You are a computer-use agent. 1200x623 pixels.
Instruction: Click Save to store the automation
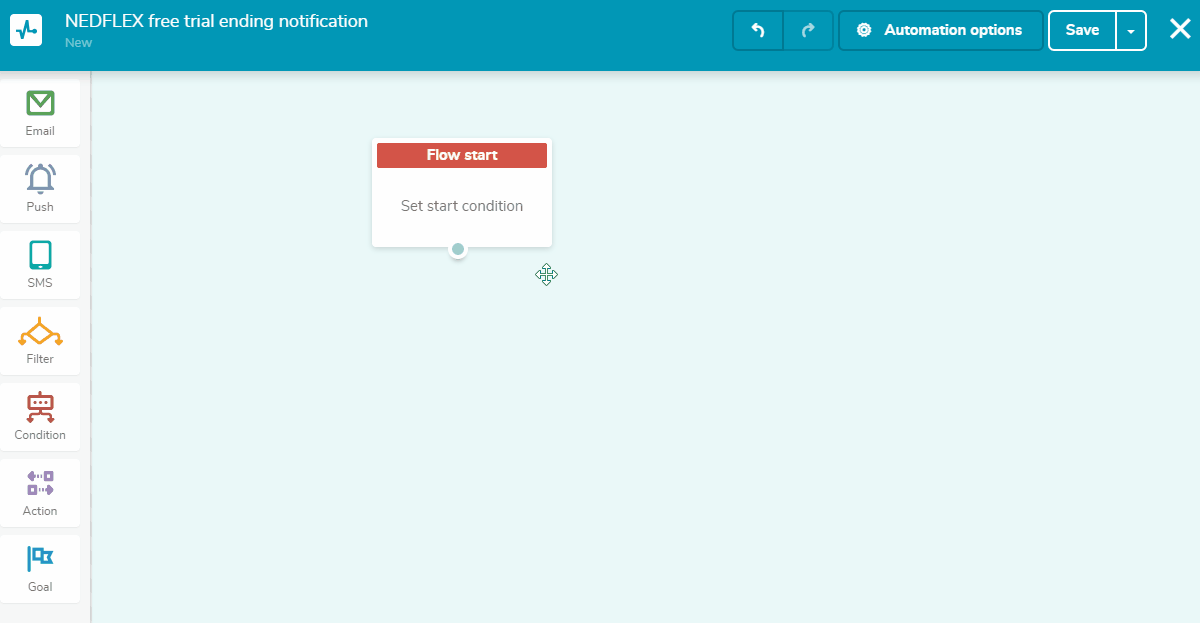click(x=1081, y=30)
